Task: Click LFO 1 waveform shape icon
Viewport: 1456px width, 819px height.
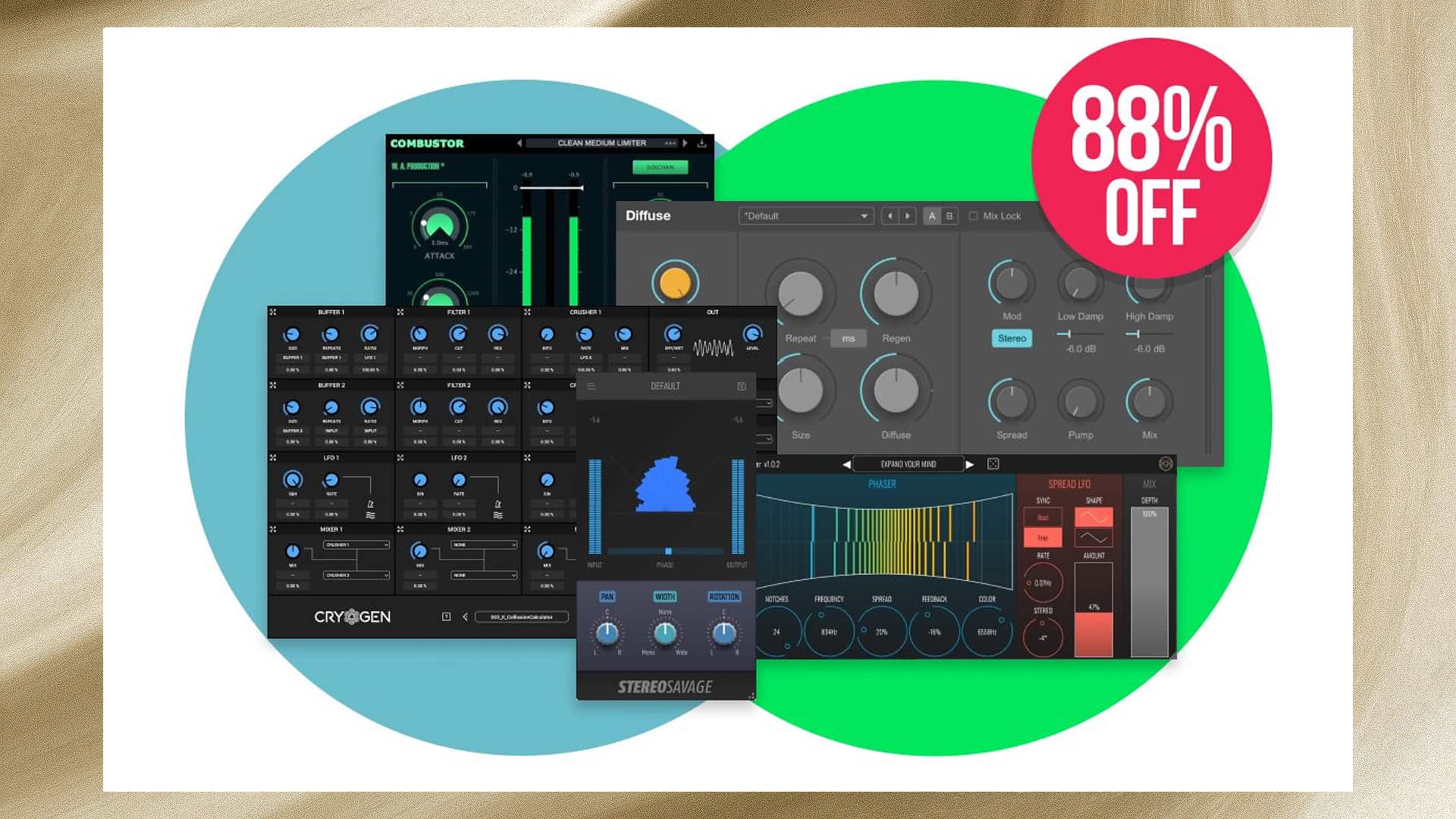Action: tap(370, 516)
